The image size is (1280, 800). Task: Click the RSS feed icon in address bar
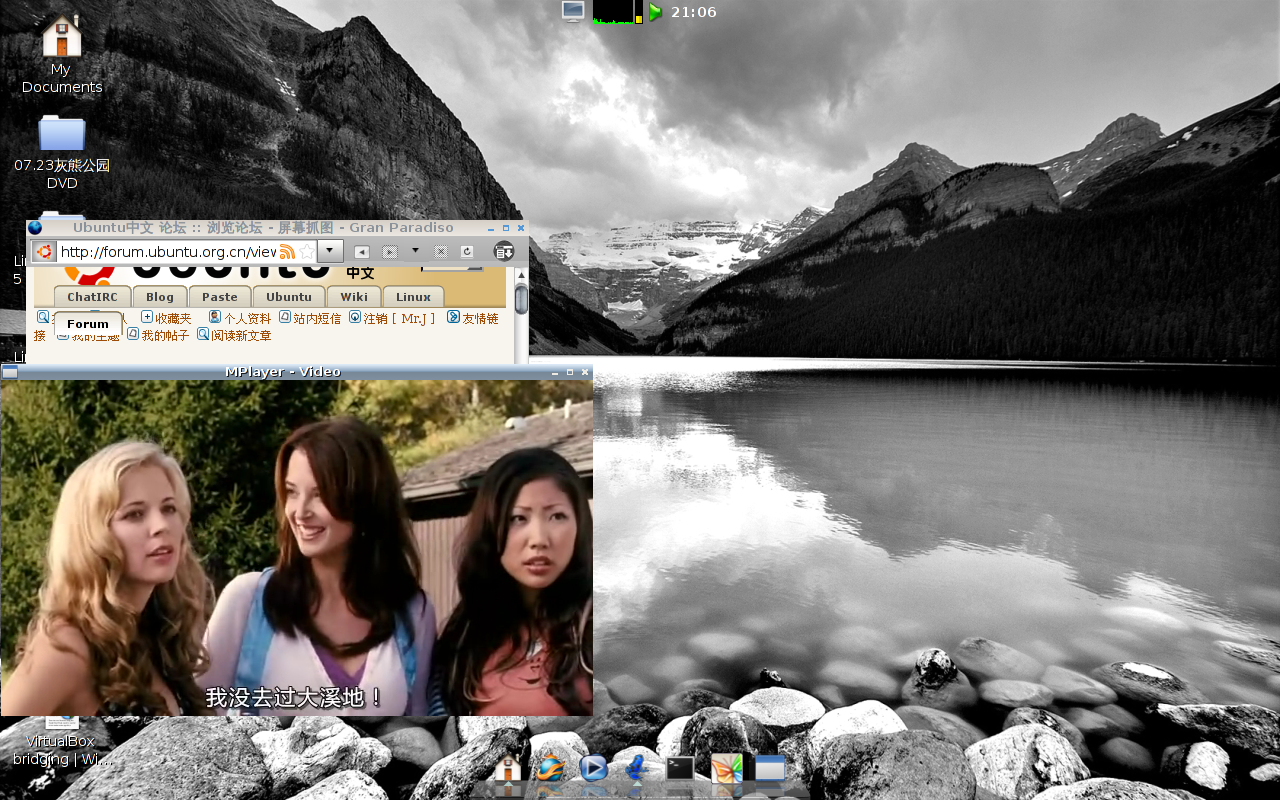(x=287, y=251)
